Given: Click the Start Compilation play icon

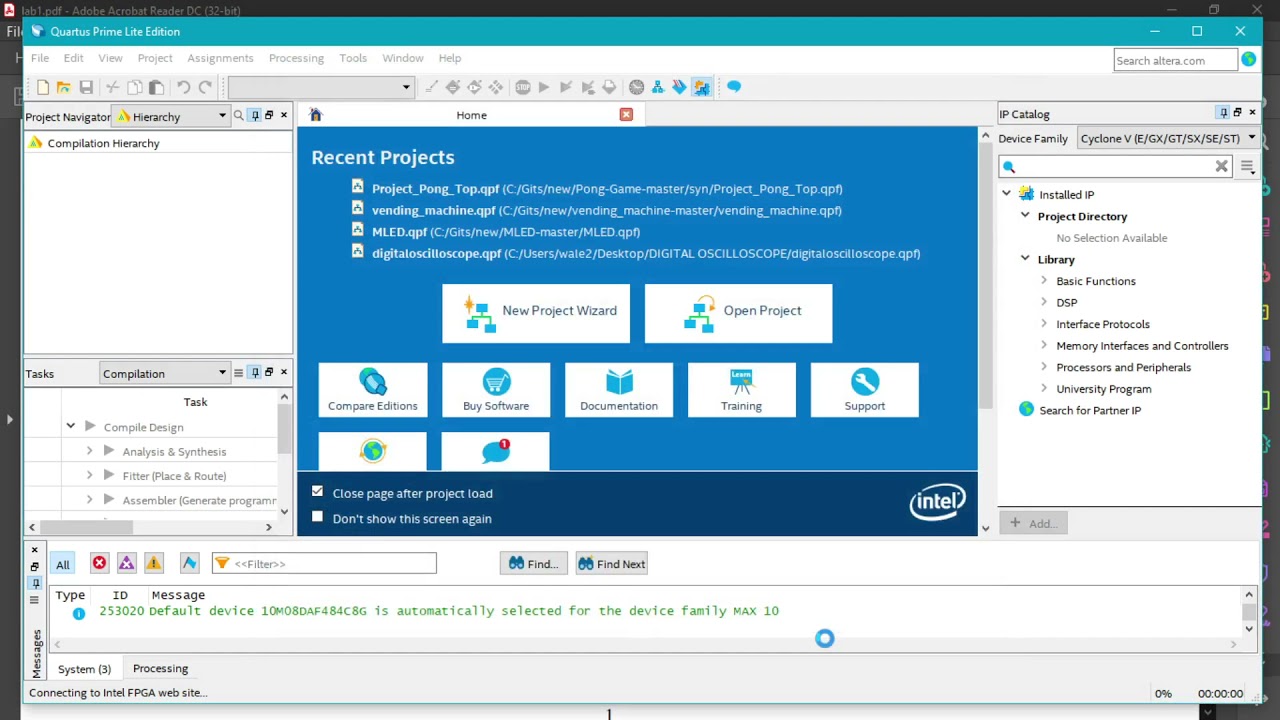Looking at the screenshot, I should pyautogui.click(x=544, y=88).
